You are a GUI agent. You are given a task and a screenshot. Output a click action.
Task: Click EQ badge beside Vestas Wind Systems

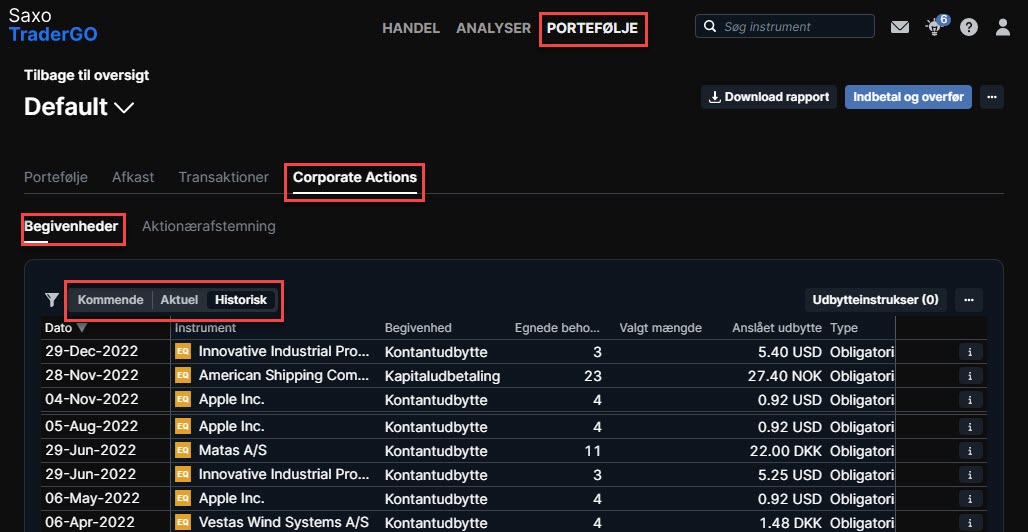click(183, 522)
